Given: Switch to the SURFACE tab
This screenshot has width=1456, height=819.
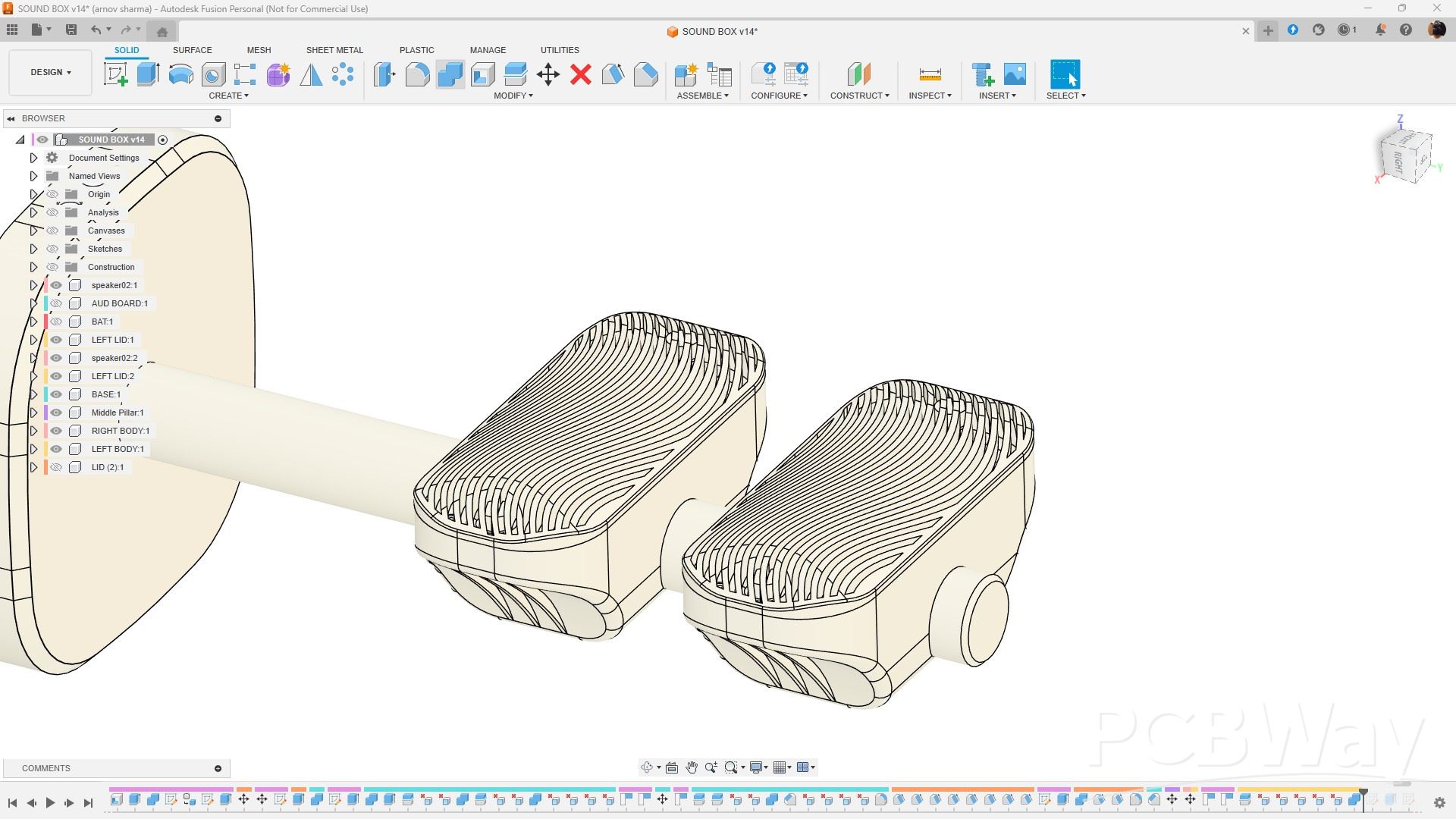Looking at the screenshot, I should click(192, 50).
